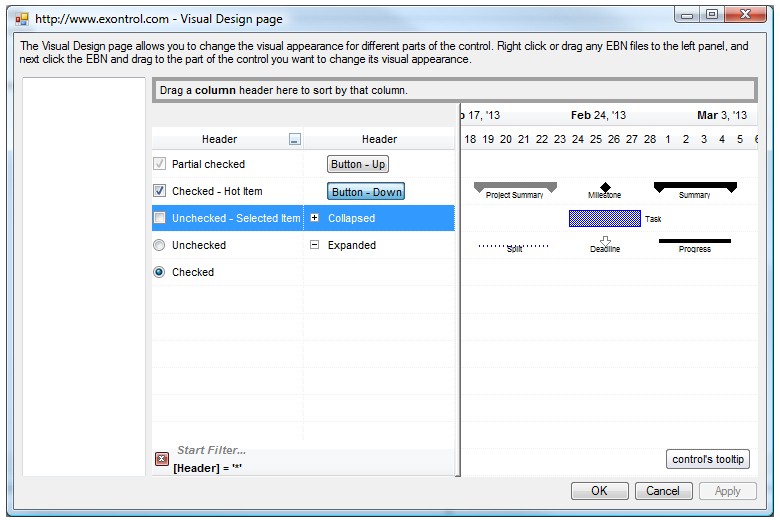Check the Unchecked - Selected Item checkbox

click(159, 218)
